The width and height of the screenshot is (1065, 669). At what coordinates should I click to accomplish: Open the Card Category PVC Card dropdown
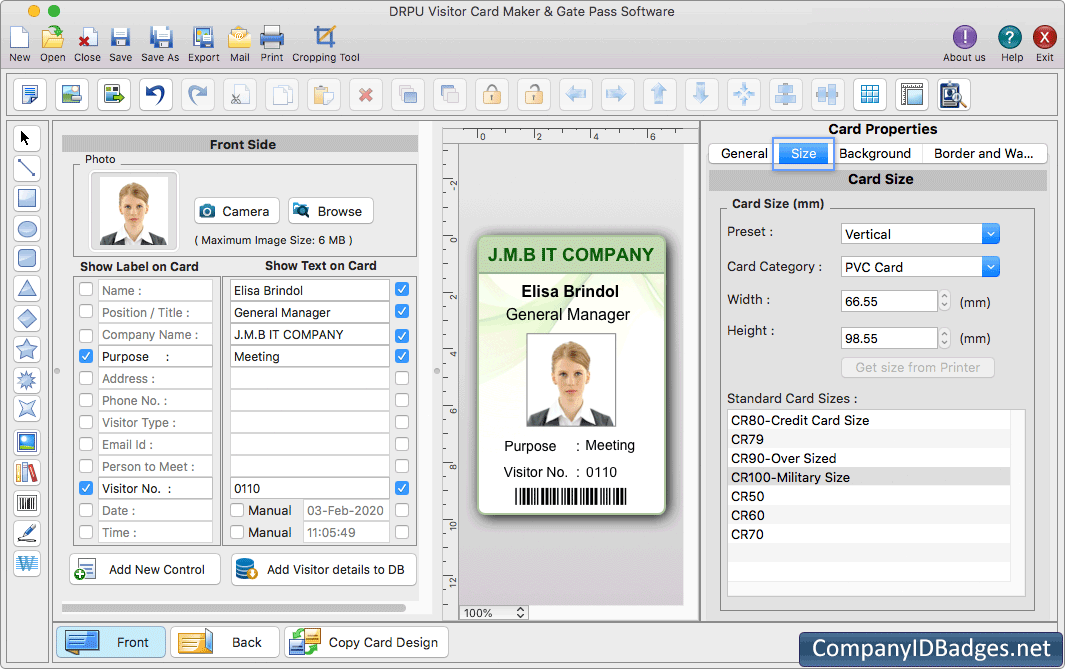point(990,267)
